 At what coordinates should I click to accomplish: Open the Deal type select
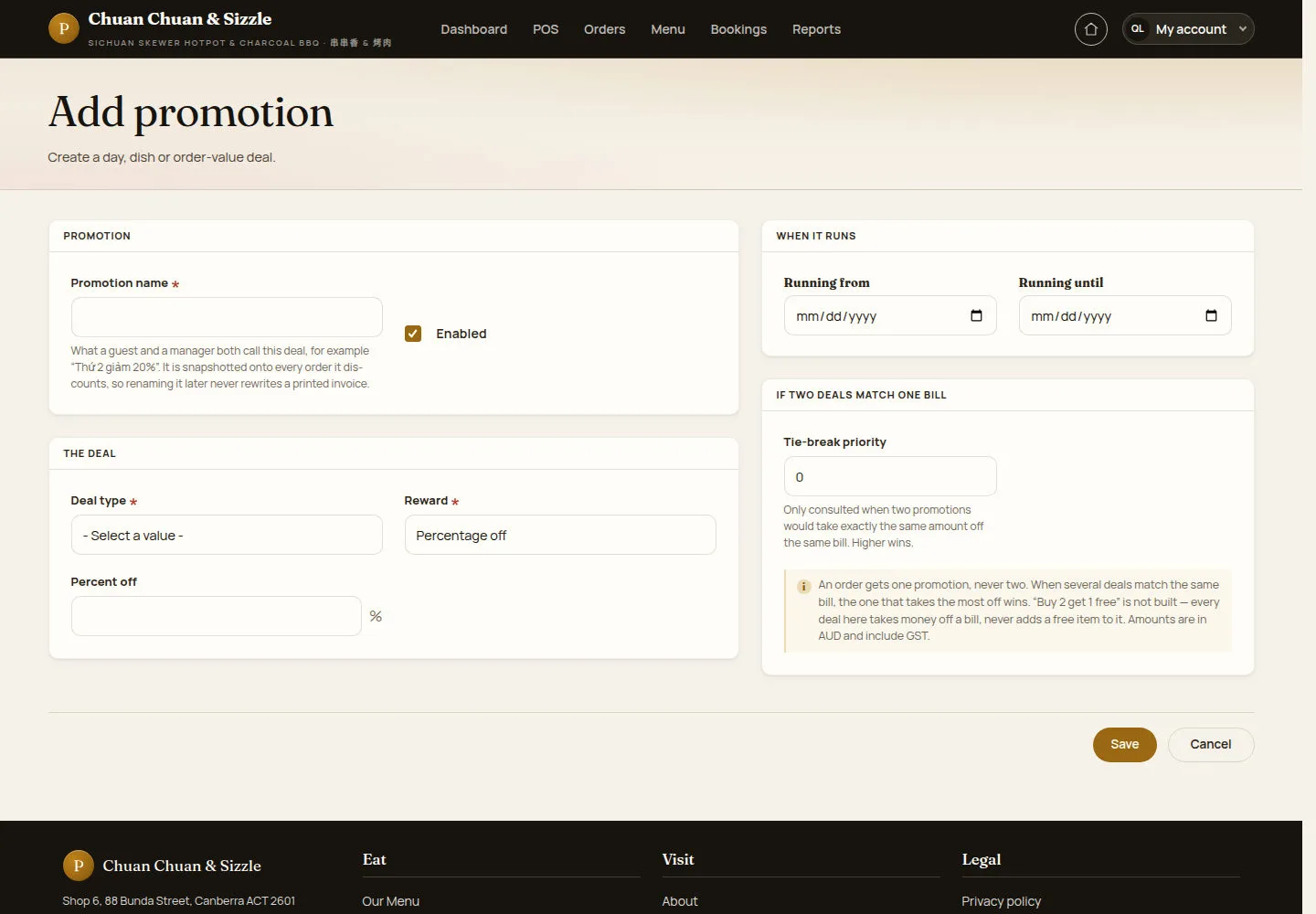227,535
